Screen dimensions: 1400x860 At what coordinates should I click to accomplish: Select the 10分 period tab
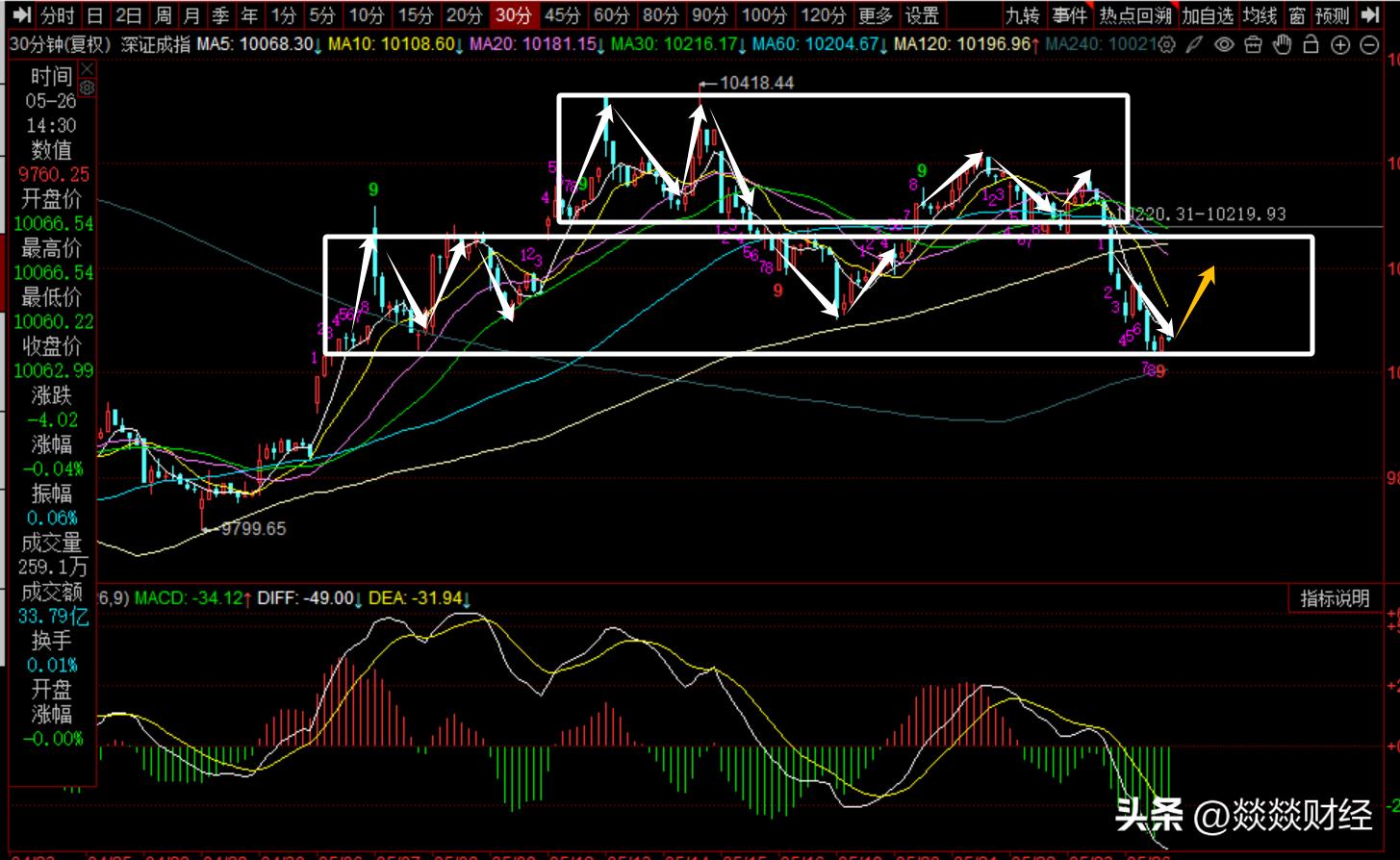pyautogui.click(x=368, y=15)
